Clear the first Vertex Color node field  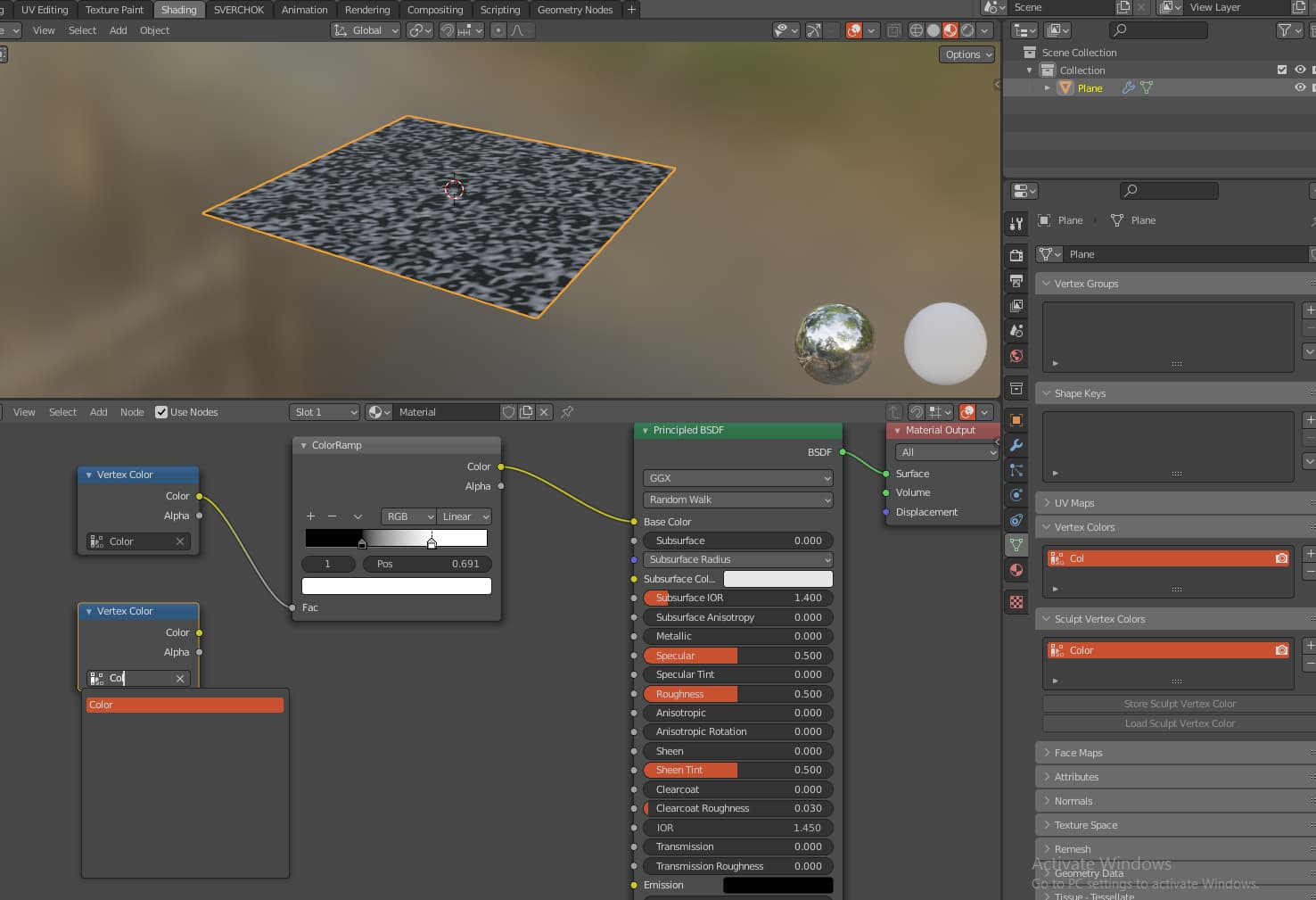click(180, 541)
